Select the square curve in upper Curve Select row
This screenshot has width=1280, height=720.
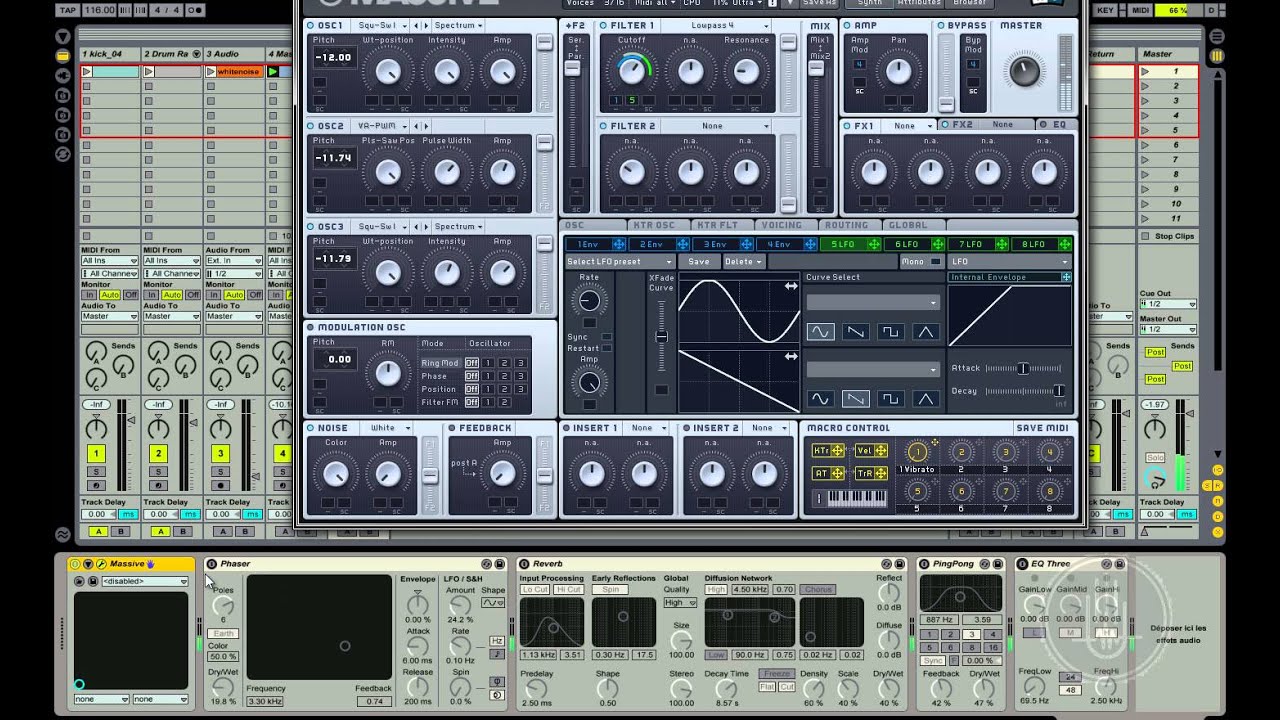pos(890,332)
